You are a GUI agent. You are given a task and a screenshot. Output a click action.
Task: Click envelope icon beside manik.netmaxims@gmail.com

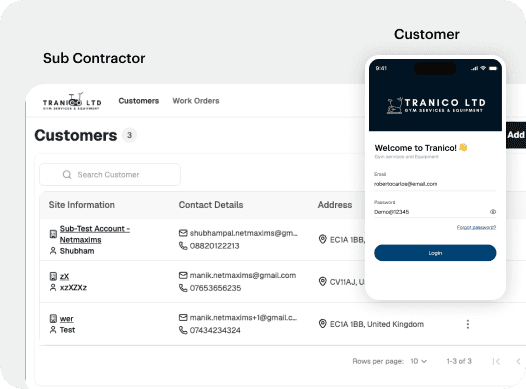[x=183, y=275]
